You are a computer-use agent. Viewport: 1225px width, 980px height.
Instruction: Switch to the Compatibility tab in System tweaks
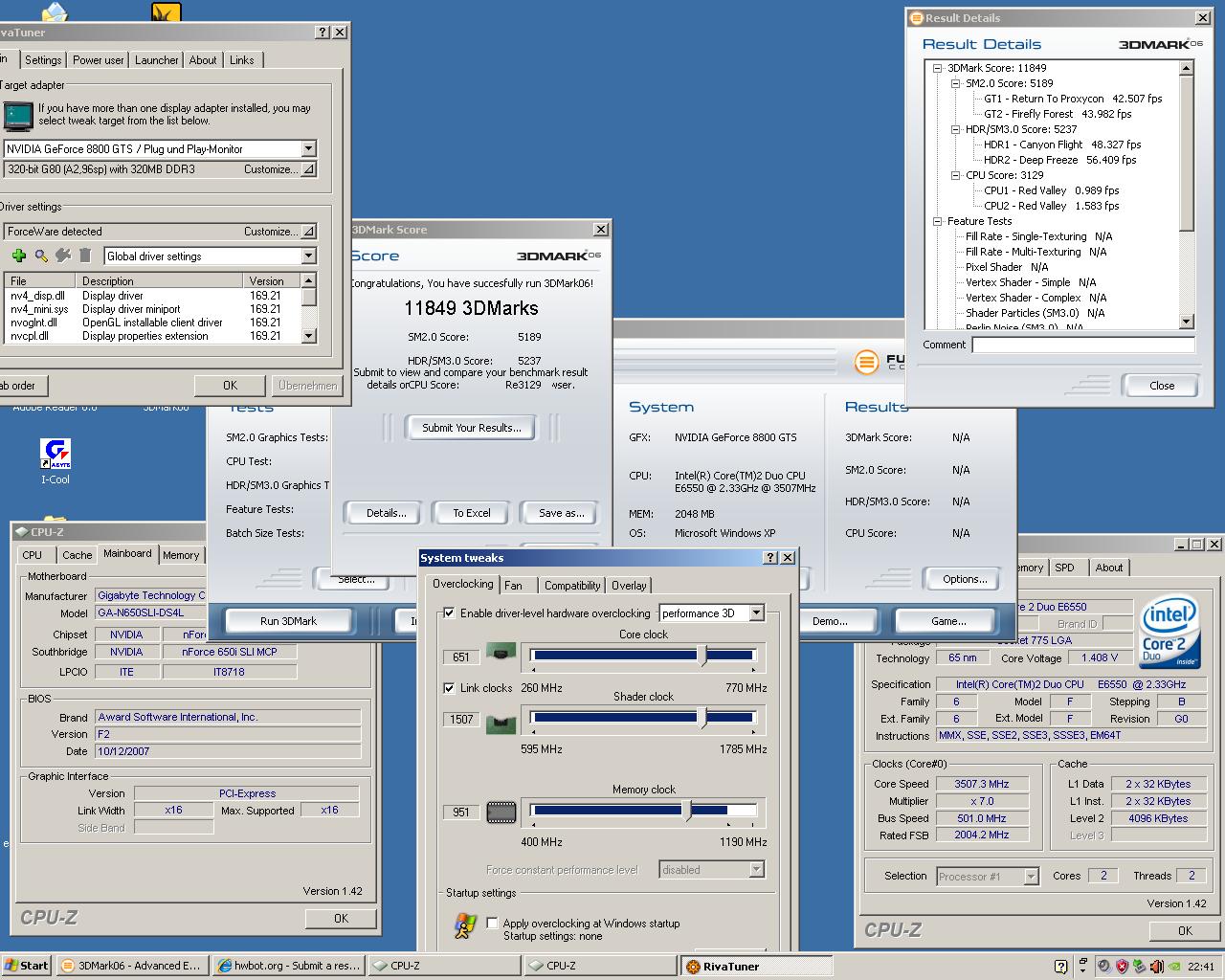pos(572,586)
